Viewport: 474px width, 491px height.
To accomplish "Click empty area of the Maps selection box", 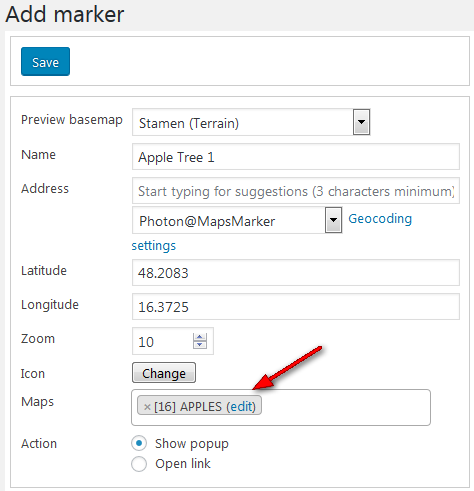I will click(345, 407).
